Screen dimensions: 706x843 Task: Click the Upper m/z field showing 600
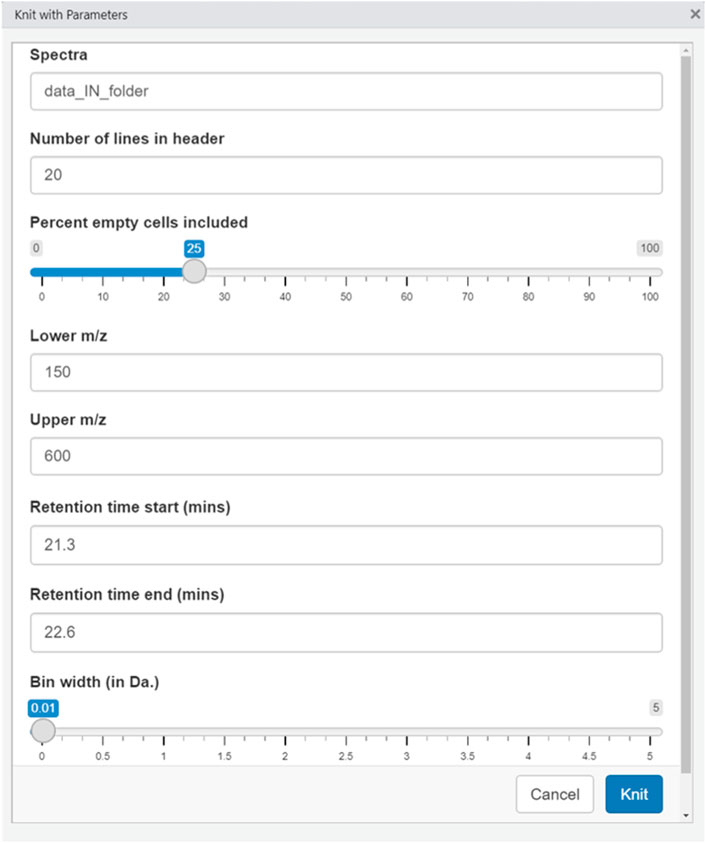346,456
